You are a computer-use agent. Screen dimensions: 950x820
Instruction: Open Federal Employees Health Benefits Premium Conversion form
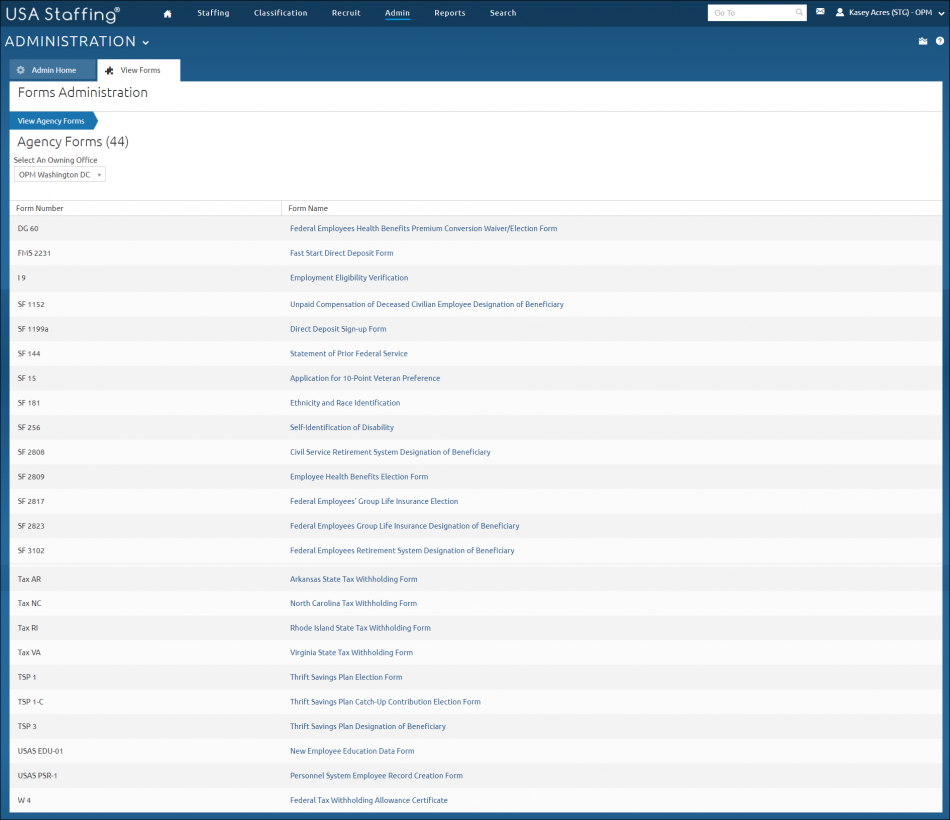[424, 228]
